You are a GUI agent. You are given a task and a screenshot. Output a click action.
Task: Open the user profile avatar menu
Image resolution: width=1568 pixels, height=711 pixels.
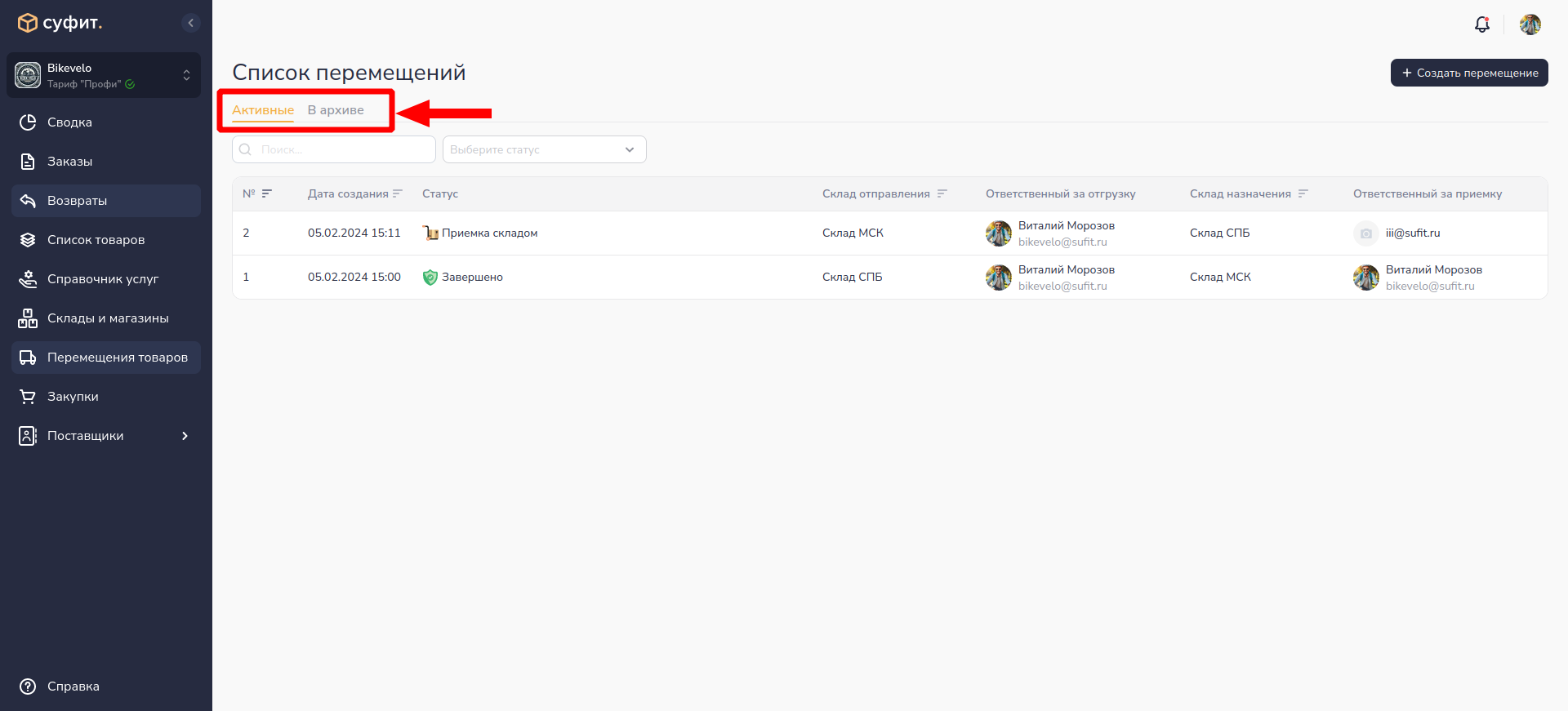(1530, 24)
